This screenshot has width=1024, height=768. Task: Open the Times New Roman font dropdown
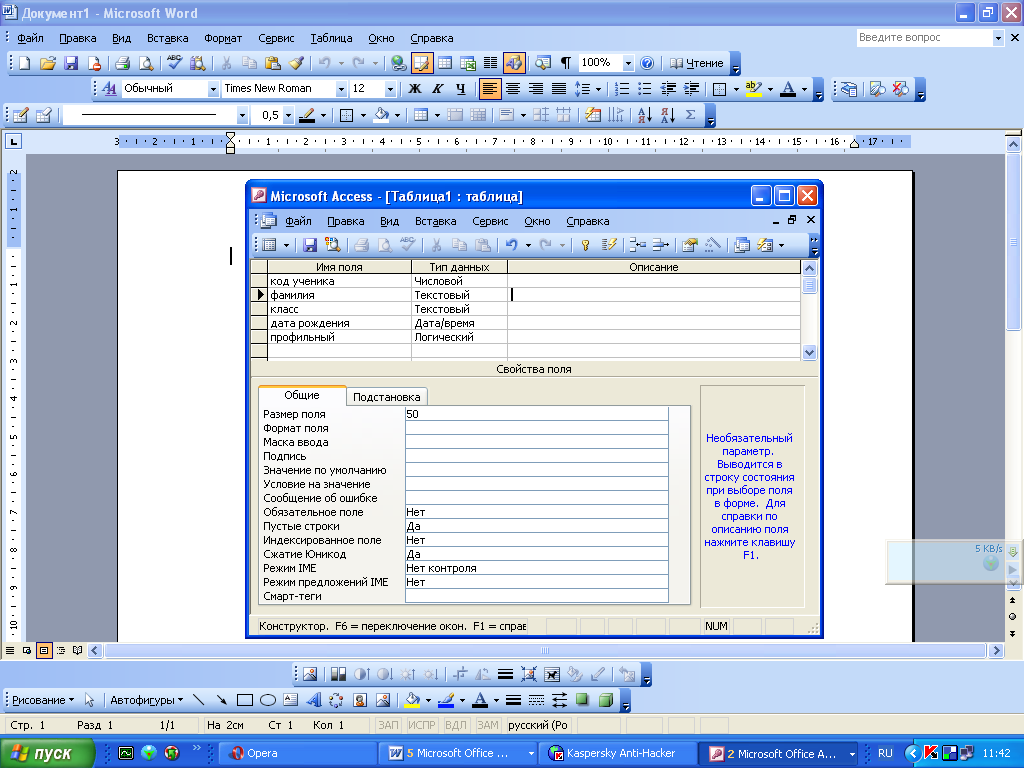click(x=341, y=89)
